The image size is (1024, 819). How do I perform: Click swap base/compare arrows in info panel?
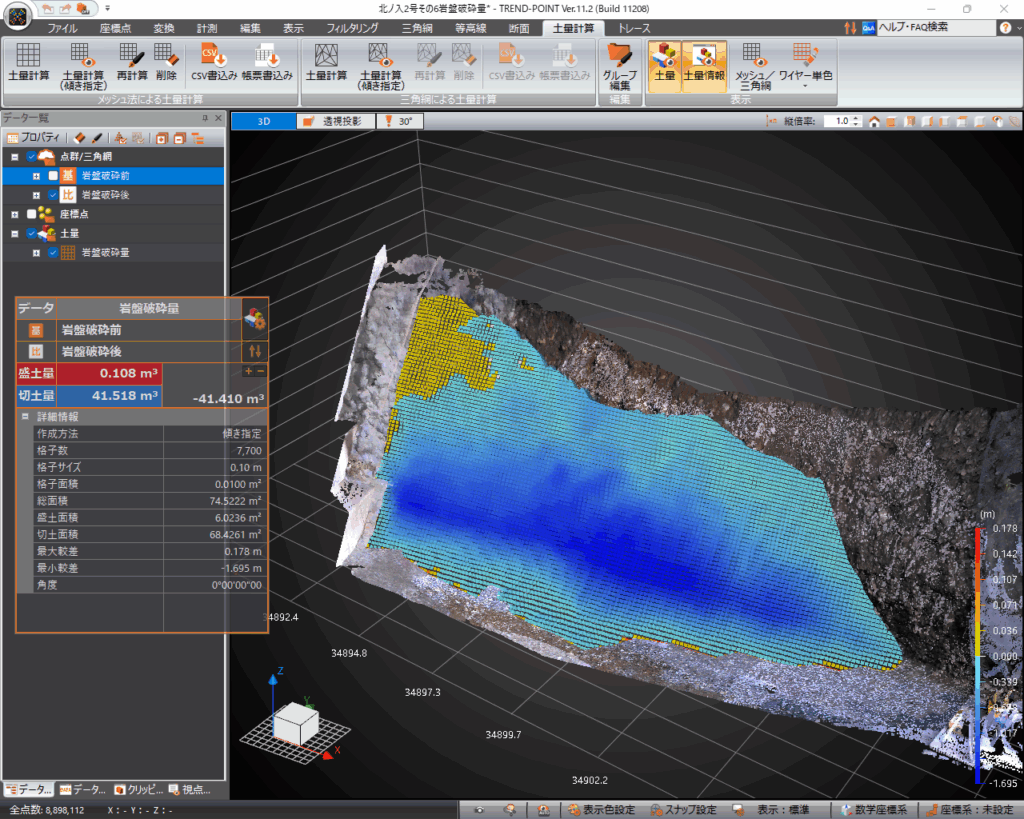tap(255, 351)
